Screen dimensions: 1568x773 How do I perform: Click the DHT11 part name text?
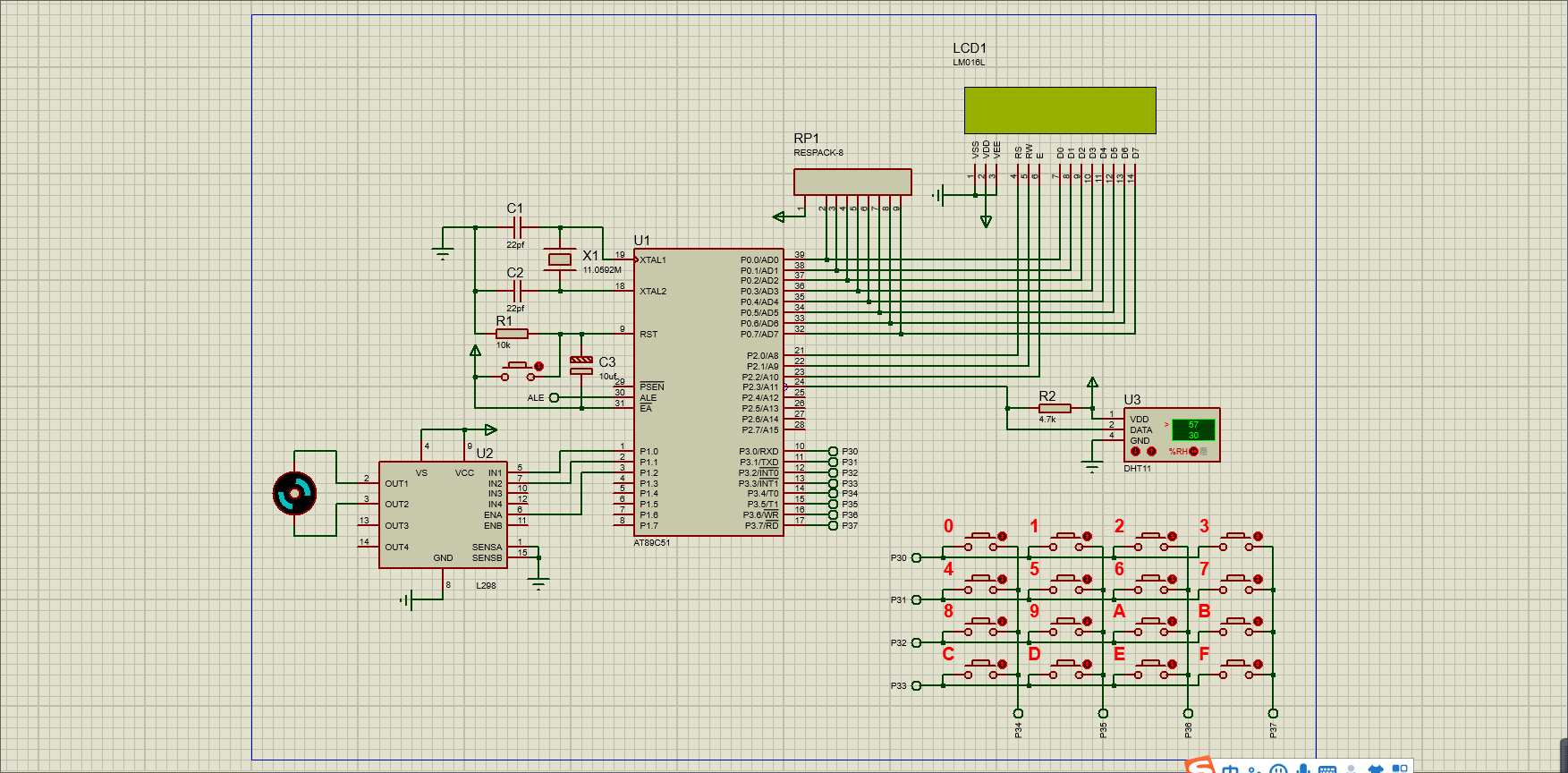[1138, 469]
